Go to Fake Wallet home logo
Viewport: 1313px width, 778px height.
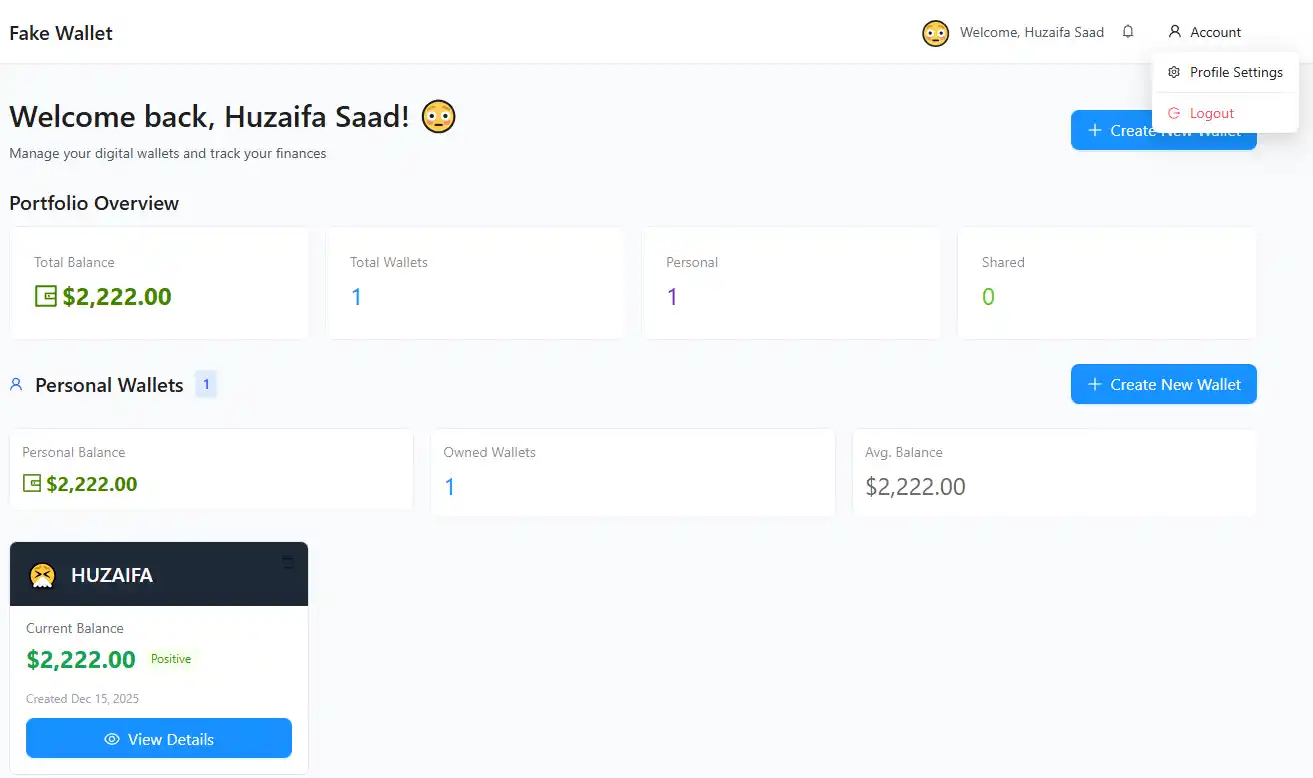tap(61, 33)
